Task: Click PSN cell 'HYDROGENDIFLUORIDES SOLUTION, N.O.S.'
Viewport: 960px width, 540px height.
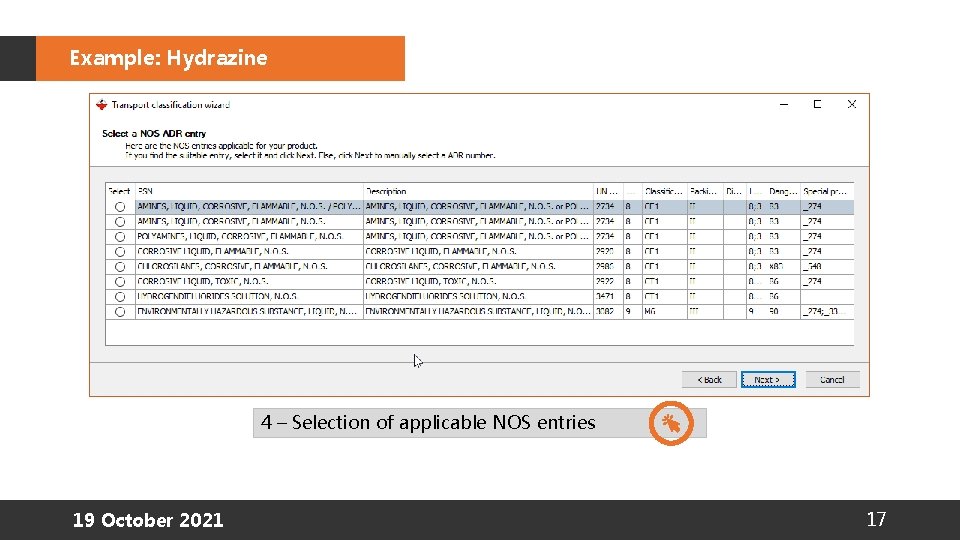Action: pos(249,296)
